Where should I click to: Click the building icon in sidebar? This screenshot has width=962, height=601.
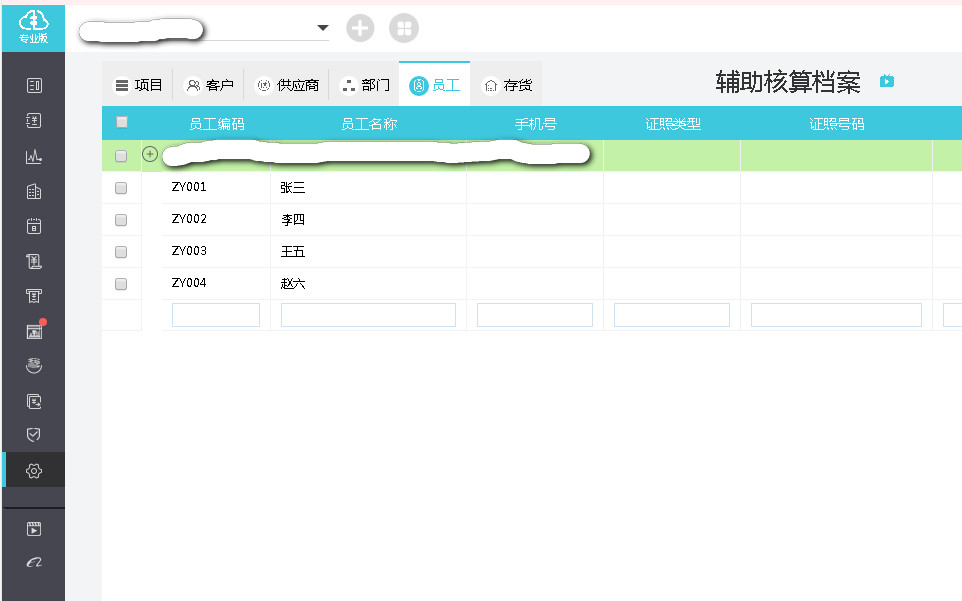[x=34, y=191]
